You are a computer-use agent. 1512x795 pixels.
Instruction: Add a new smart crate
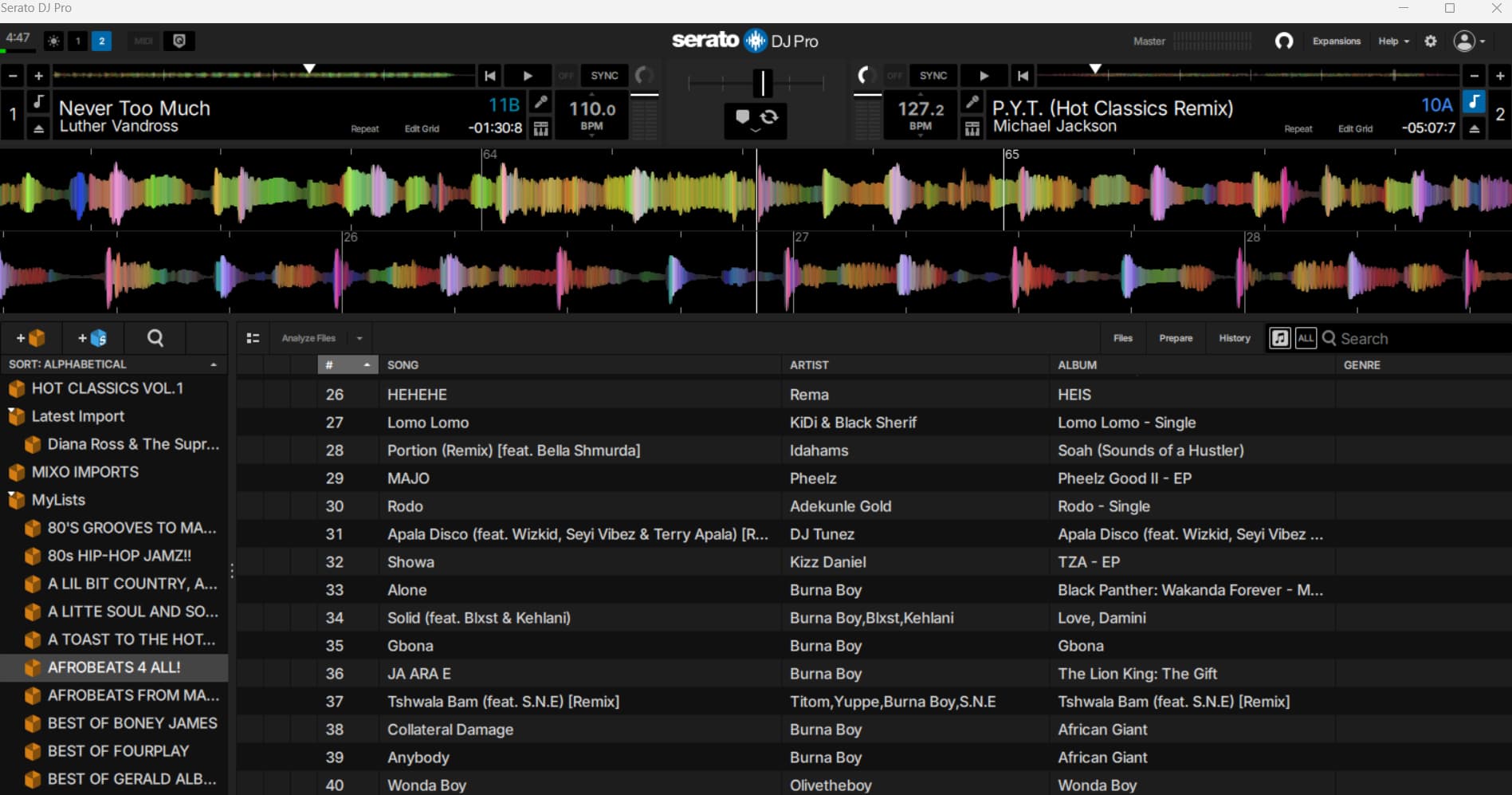tap(92, 338)
